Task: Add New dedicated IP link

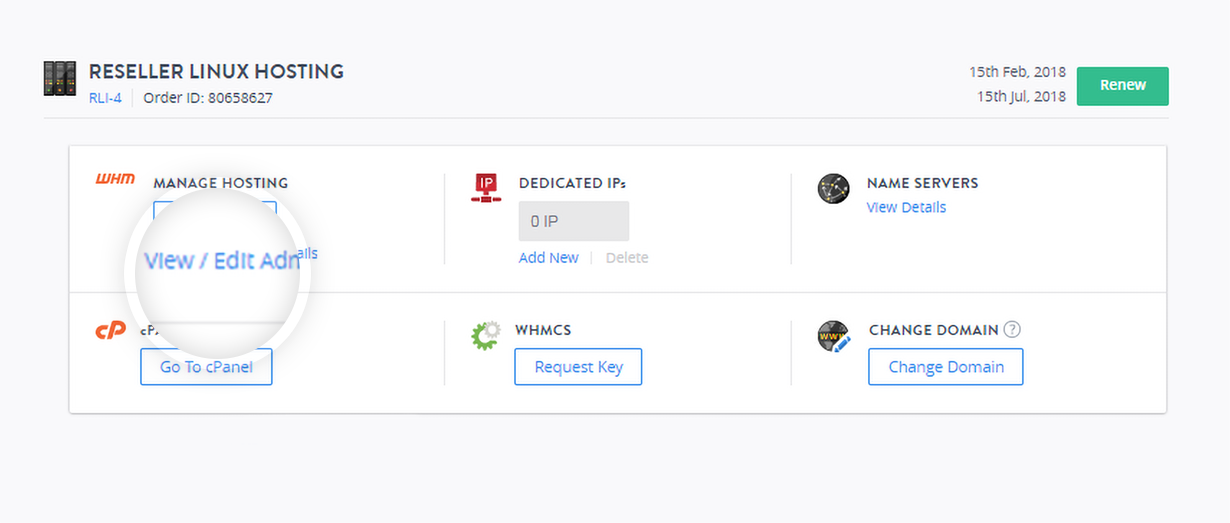Action: click(548, 258)
